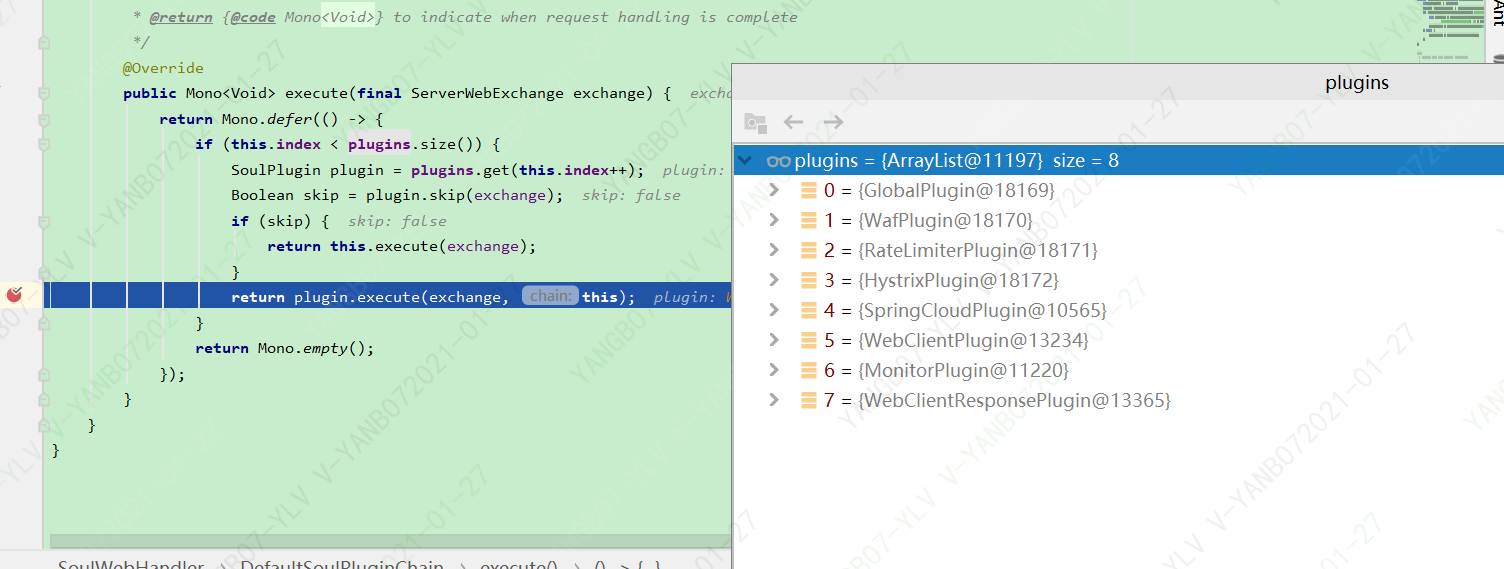Click the plugins popup title bar
Viewport: 1504px width, 569px height.
click(x=1118, y=83)
